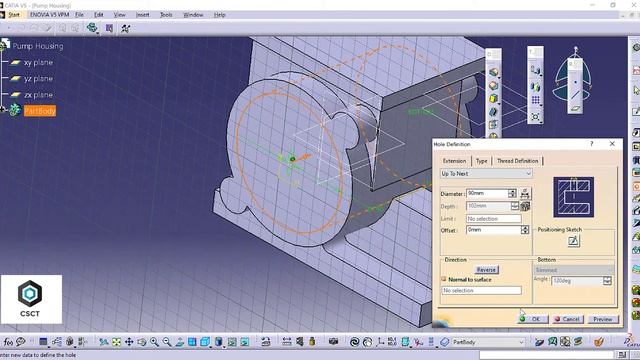This screenshot has width=640, height=360.
Task: Click the Formula f(x) icon
Action: pos(8,342)
